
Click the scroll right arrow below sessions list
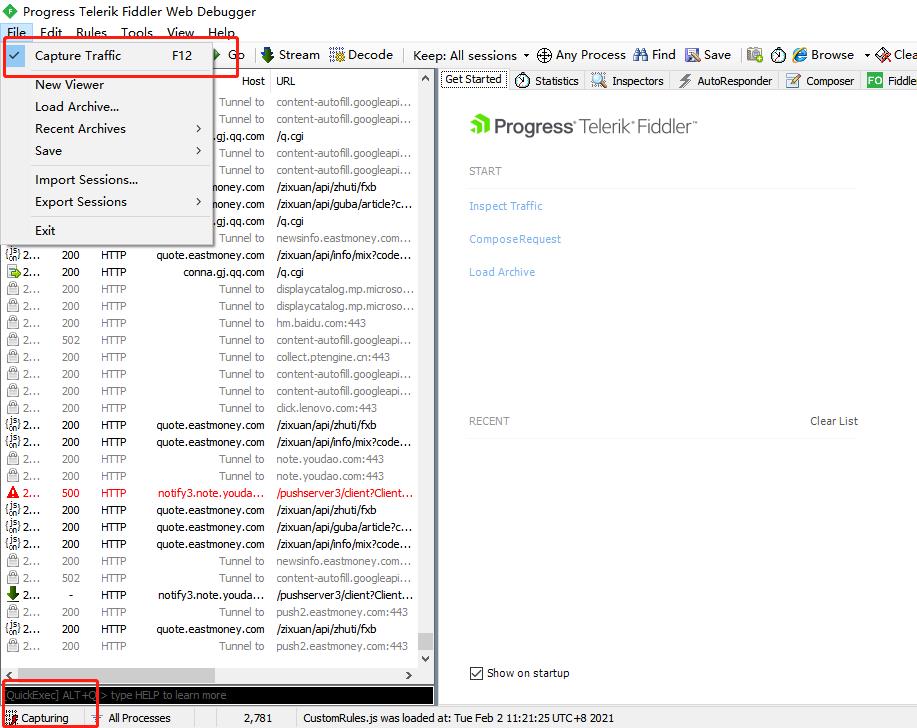pyautogui.click(x=409, y=675)
